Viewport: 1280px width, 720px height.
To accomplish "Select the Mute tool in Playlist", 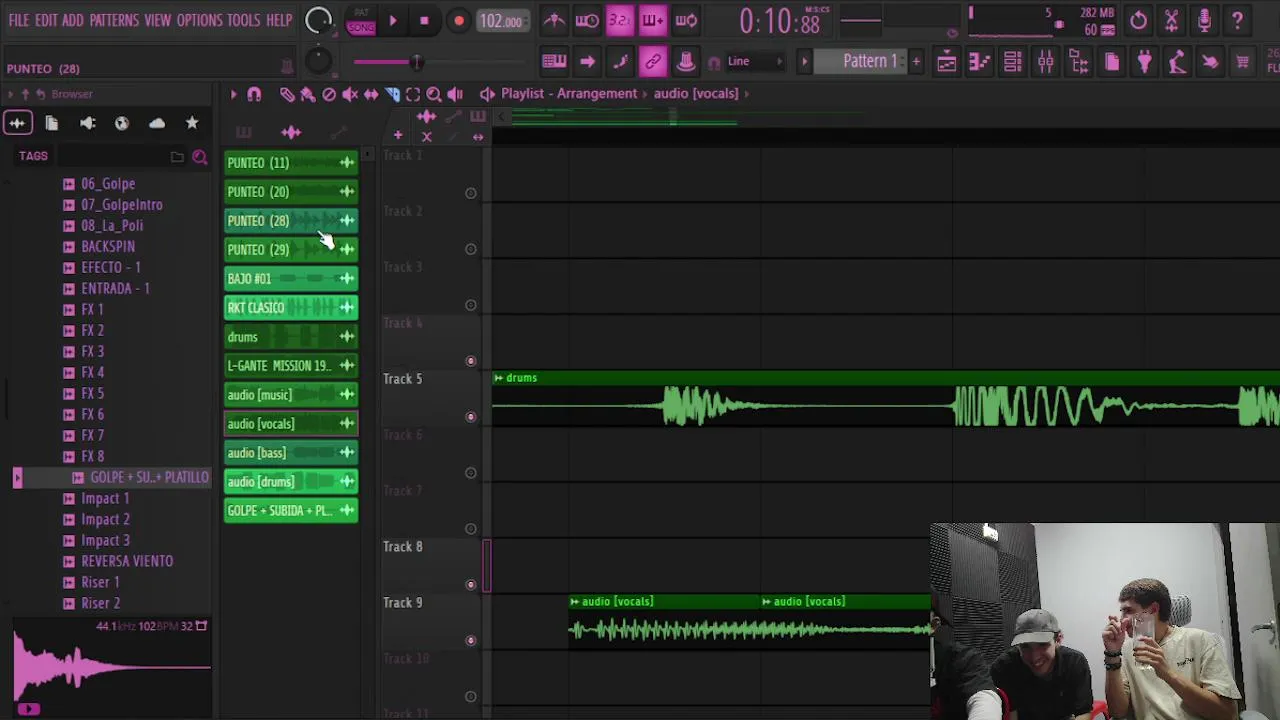I will pos(350,94).
